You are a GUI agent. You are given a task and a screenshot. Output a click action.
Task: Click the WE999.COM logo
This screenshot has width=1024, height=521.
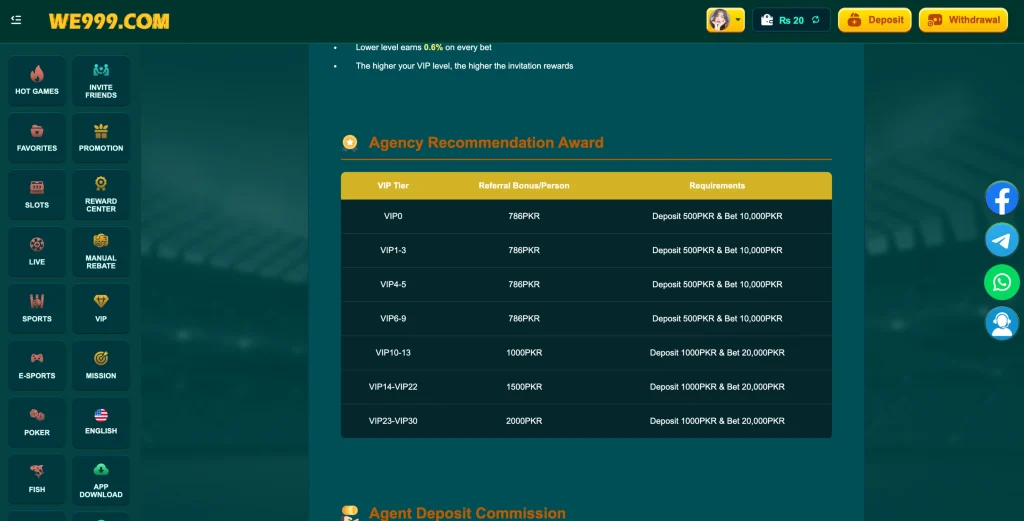(109, 22)
